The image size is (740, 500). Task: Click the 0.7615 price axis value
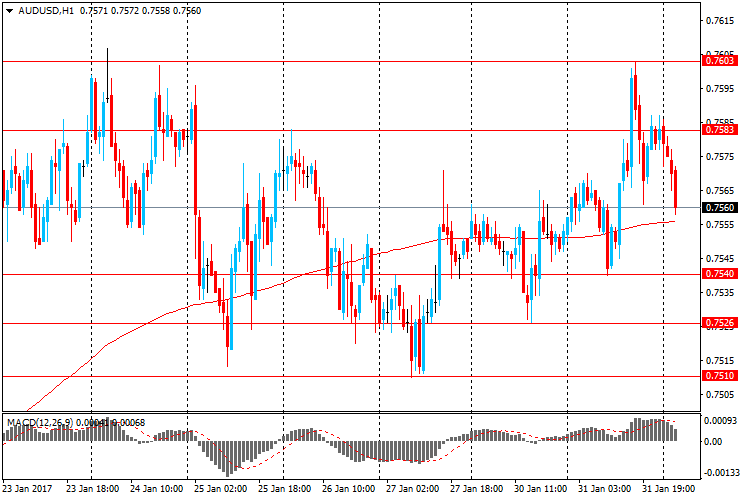[x=719, y=20]
